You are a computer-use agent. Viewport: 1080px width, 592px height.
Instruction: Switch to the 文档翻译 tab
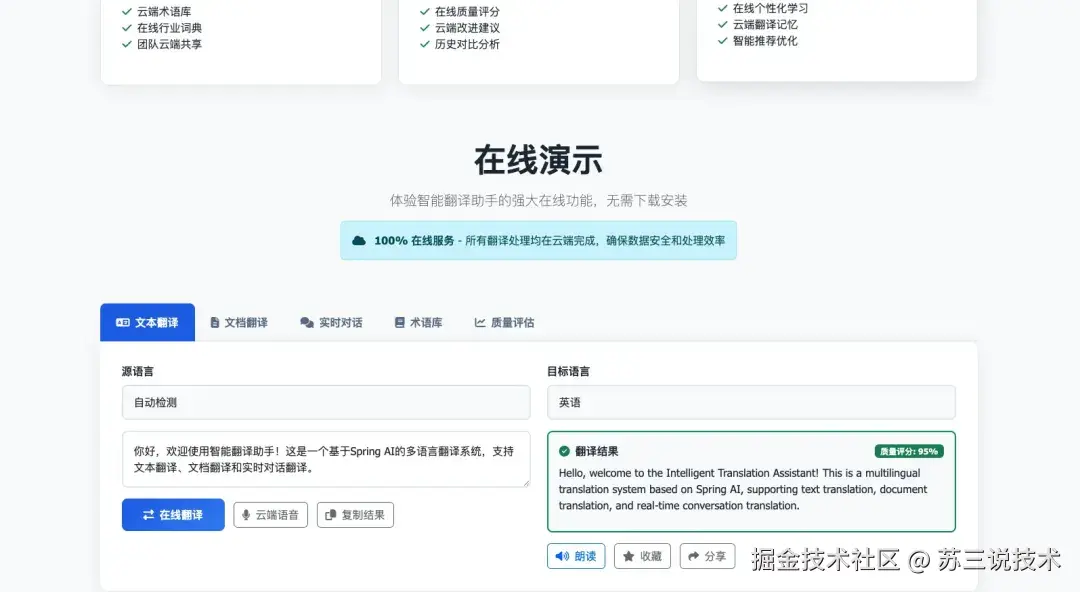pyautogui.click(x=240, y=322)
